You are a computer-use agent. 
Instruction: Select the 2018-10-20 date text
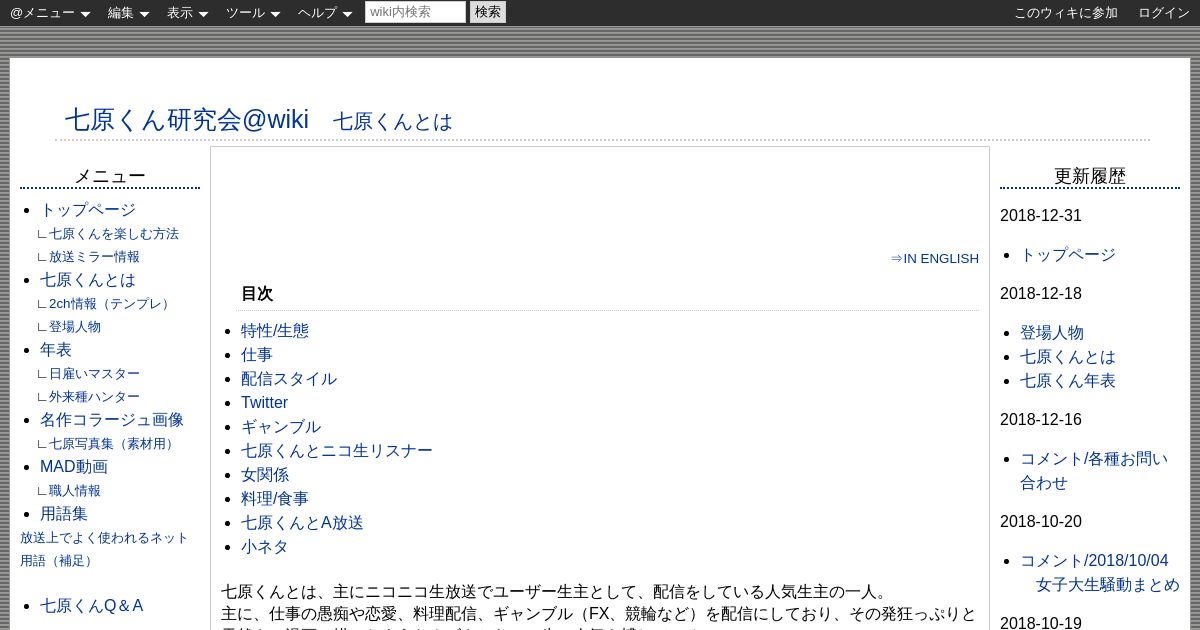click(x=1041, y=522)
